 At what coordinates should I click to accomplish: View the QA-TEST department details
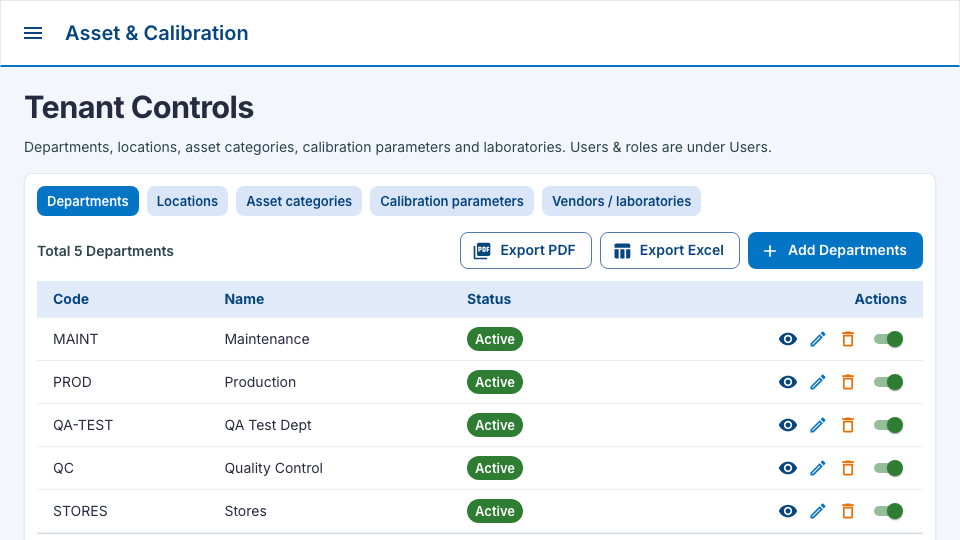point(788,425)
